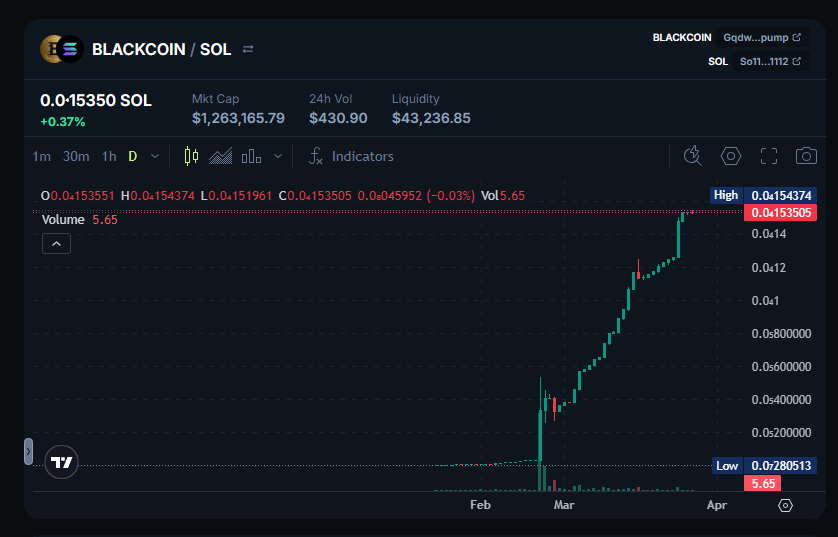Open the Gqdw...pump address link
This screenshot has width=838, height=537.
click(x=762, y=37)
